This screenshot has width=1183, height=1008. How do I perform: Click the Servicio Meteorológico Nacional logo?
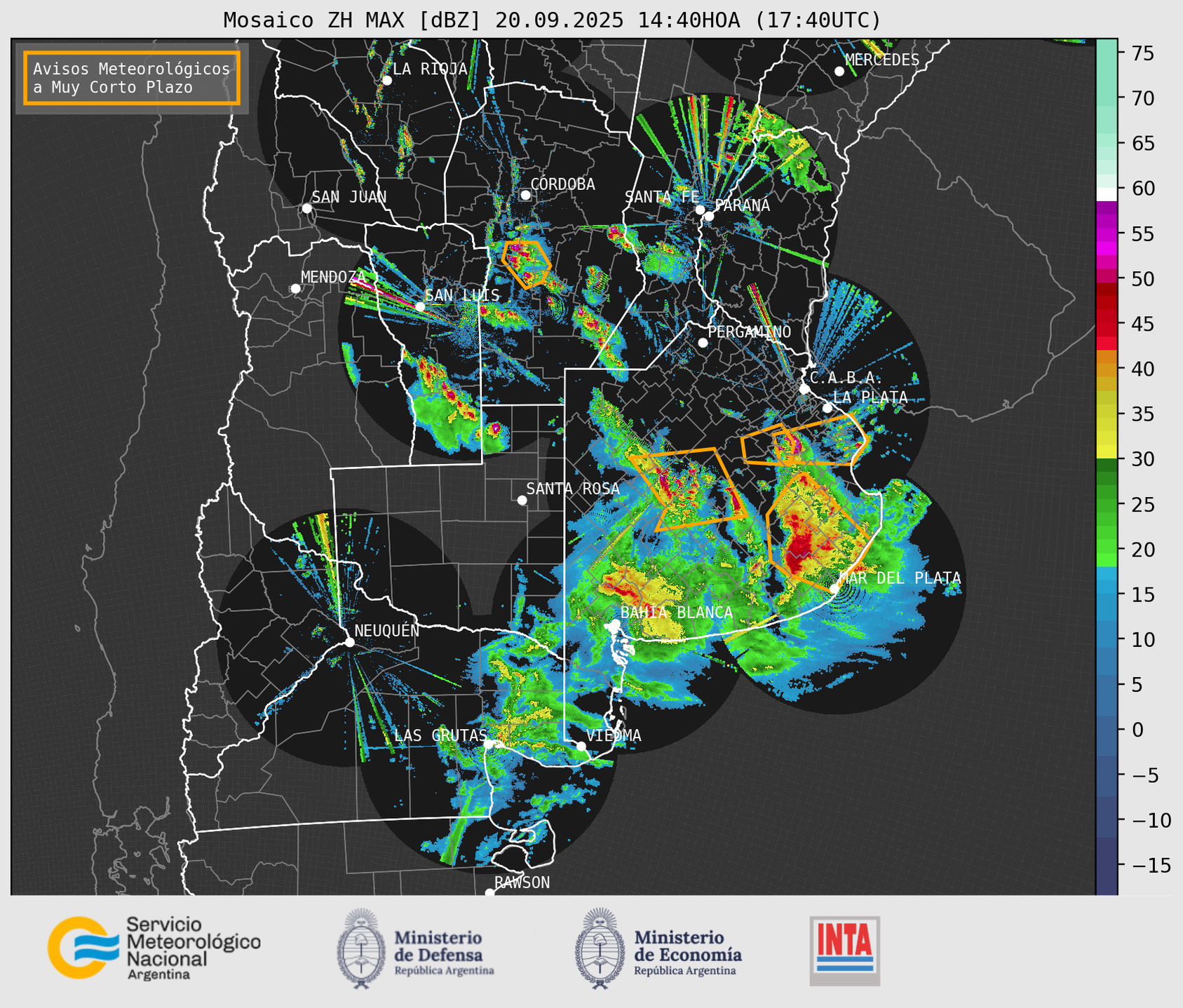[x=154, y=948]
